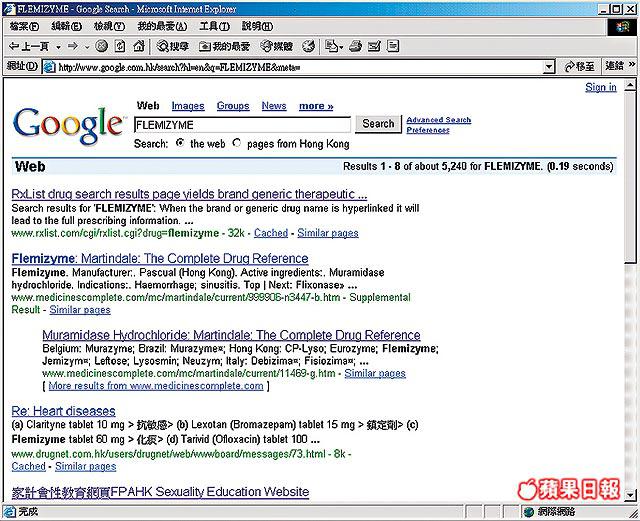Click the FLEMIZYME search input box
640x521 pixels.
(x=242, y=125)
